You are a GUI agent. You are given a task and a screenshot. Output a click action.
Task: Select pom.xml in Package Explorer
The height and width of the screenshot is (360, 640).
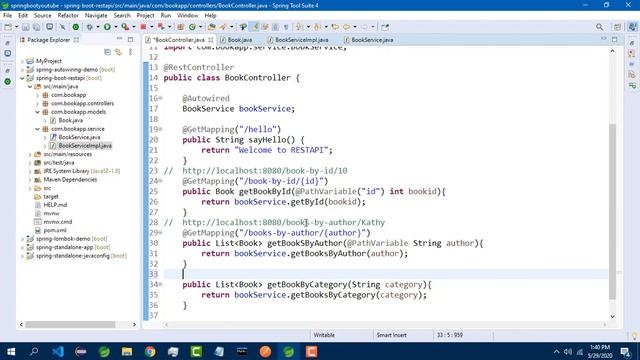(x=55, y=230)
